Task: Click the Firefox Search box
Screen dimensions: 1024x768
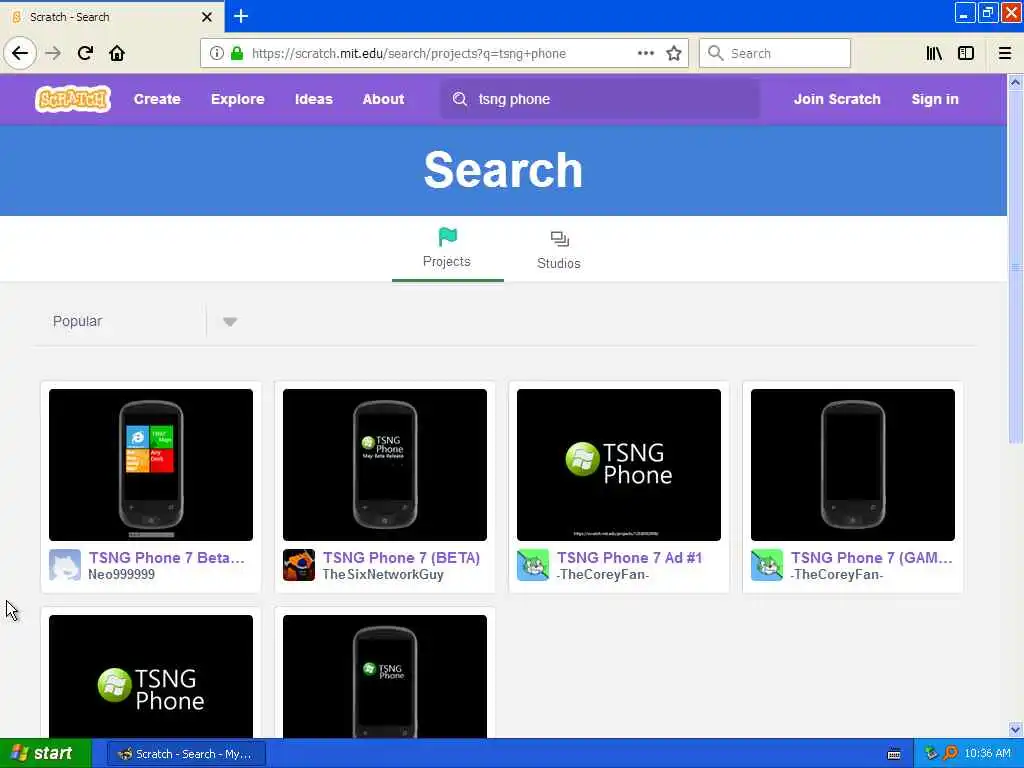Action: point(775,53)
